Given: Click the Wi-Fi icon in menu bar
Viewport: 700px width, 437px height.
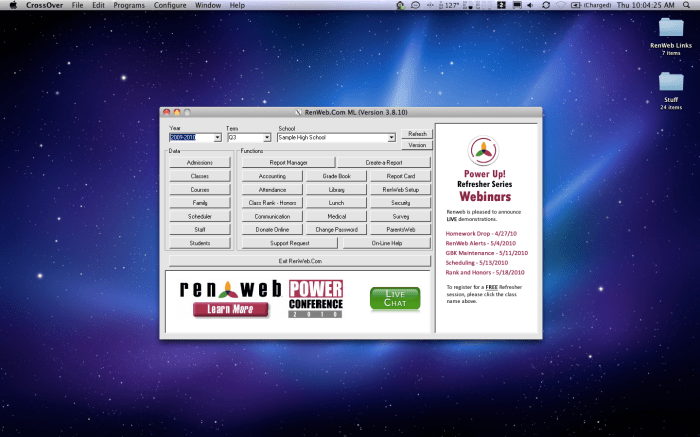Looking at the screenshot, I should (561, 5).
